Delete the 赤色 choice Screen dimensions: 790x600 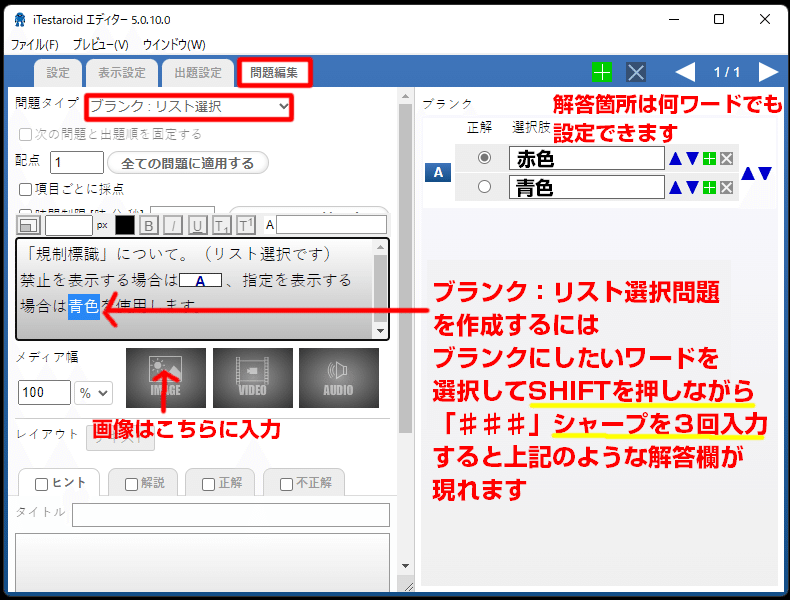[x=727, y=159]
